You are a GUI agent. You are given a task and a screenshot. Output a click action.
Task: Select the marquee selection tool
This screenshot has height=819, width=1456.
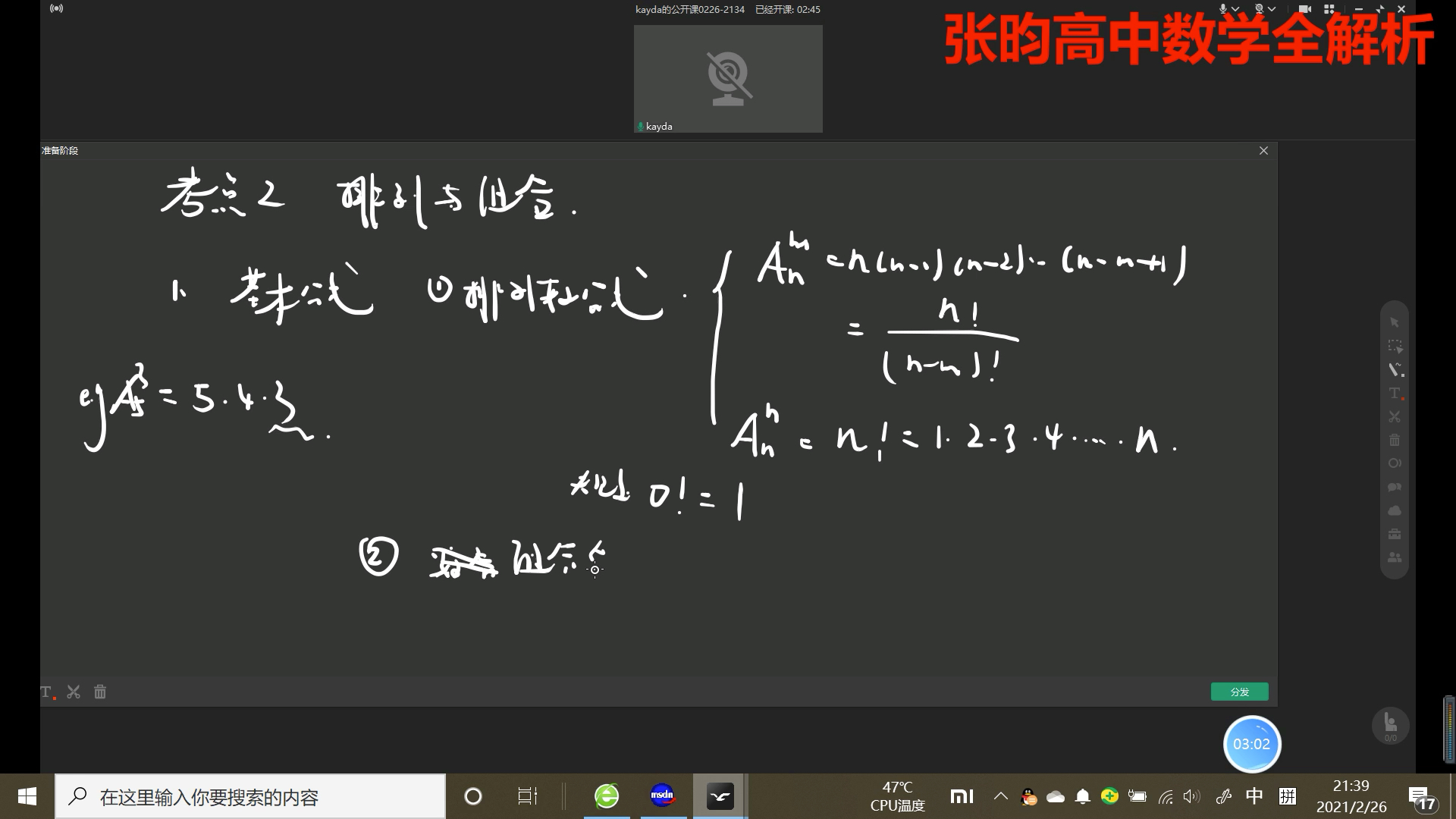click(x=1395, y=347)
